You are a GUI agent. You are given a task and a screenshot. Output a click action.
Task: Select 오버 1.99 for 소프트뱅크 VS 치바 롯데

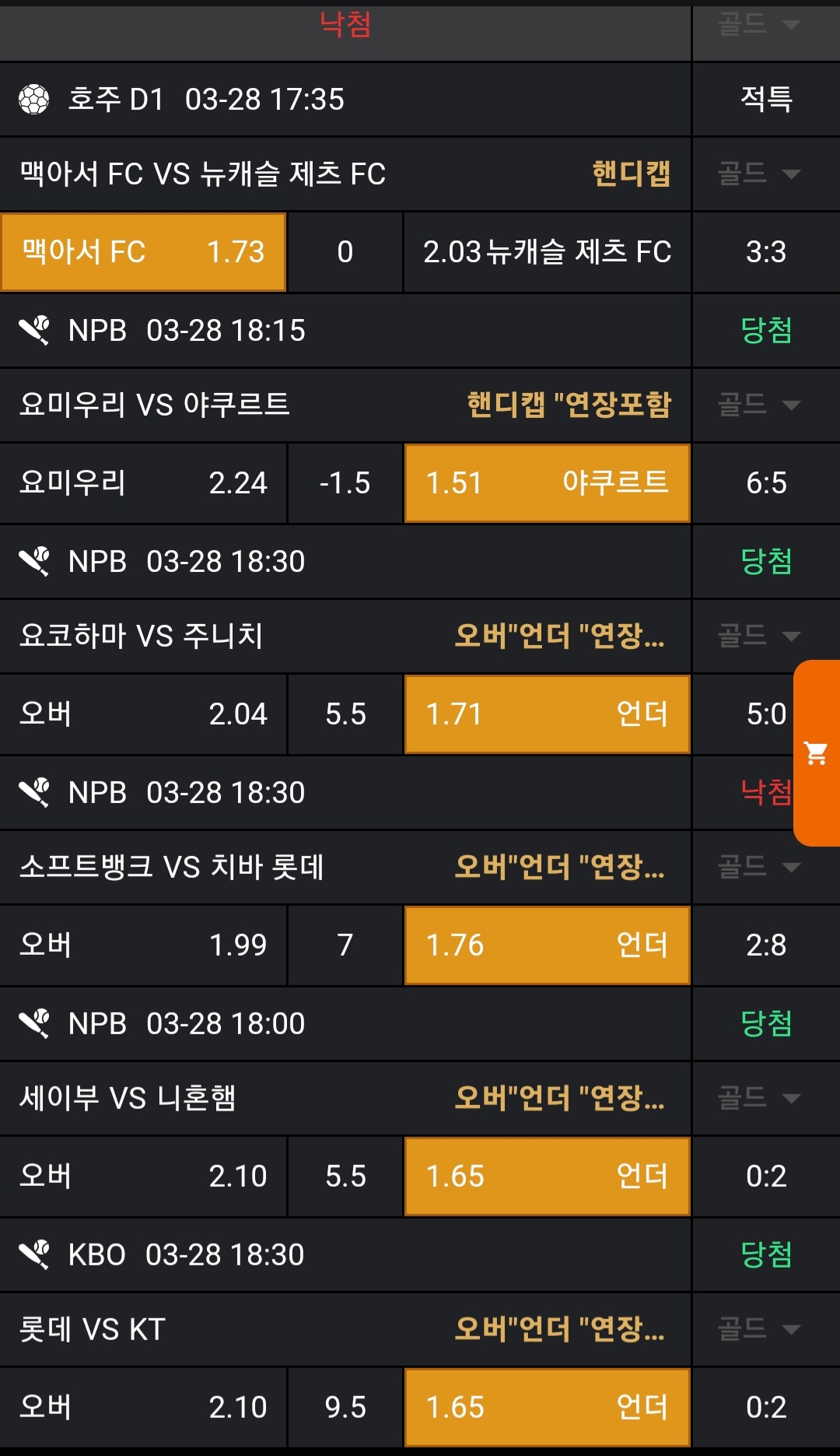(144, 946)
